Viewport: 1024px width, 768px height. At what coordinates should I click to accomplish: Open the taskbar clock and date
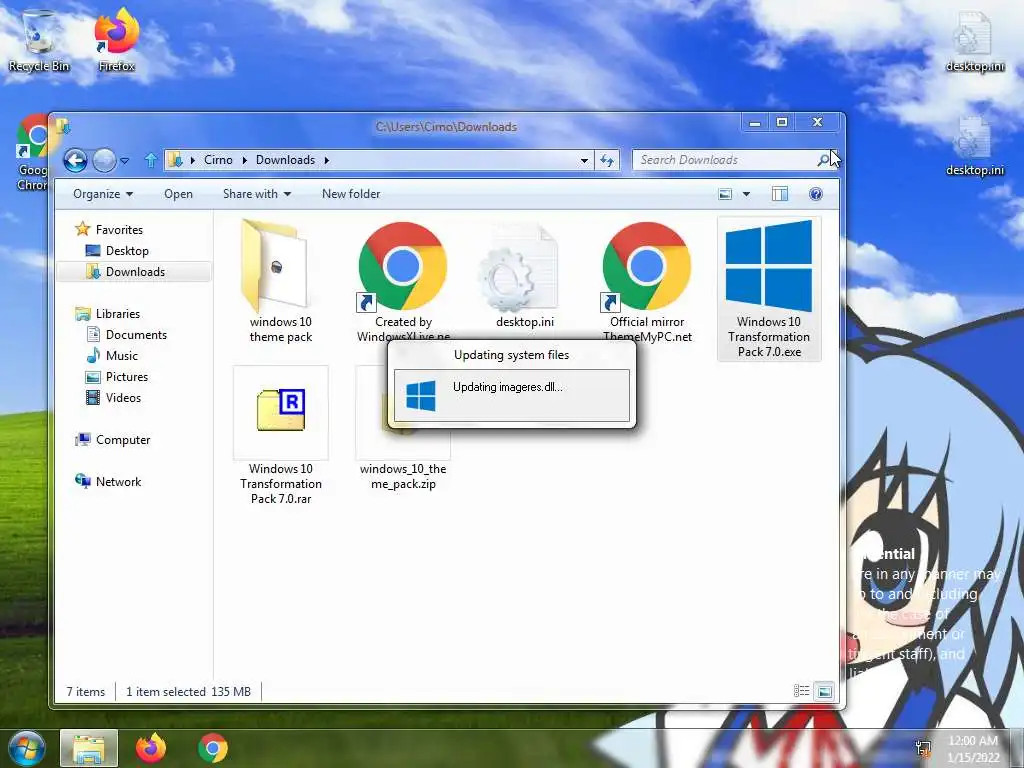tap(973, 749)
